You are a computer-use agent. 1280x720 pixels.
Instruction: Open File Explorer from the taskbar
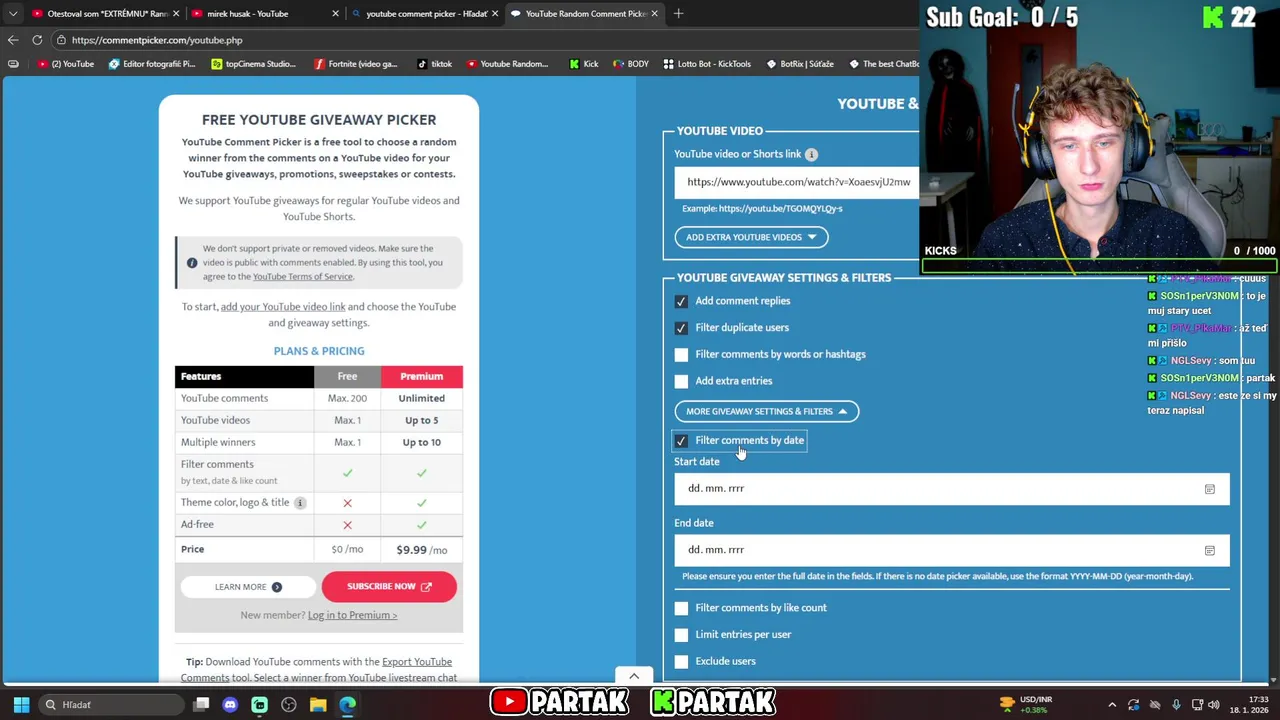coord(318,705)
